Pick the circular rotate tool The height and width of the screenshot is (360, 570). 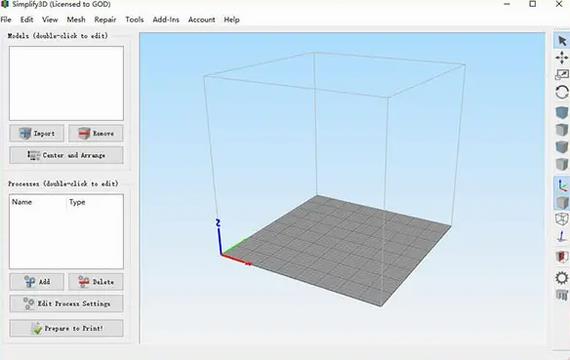[x=562, y=92]
